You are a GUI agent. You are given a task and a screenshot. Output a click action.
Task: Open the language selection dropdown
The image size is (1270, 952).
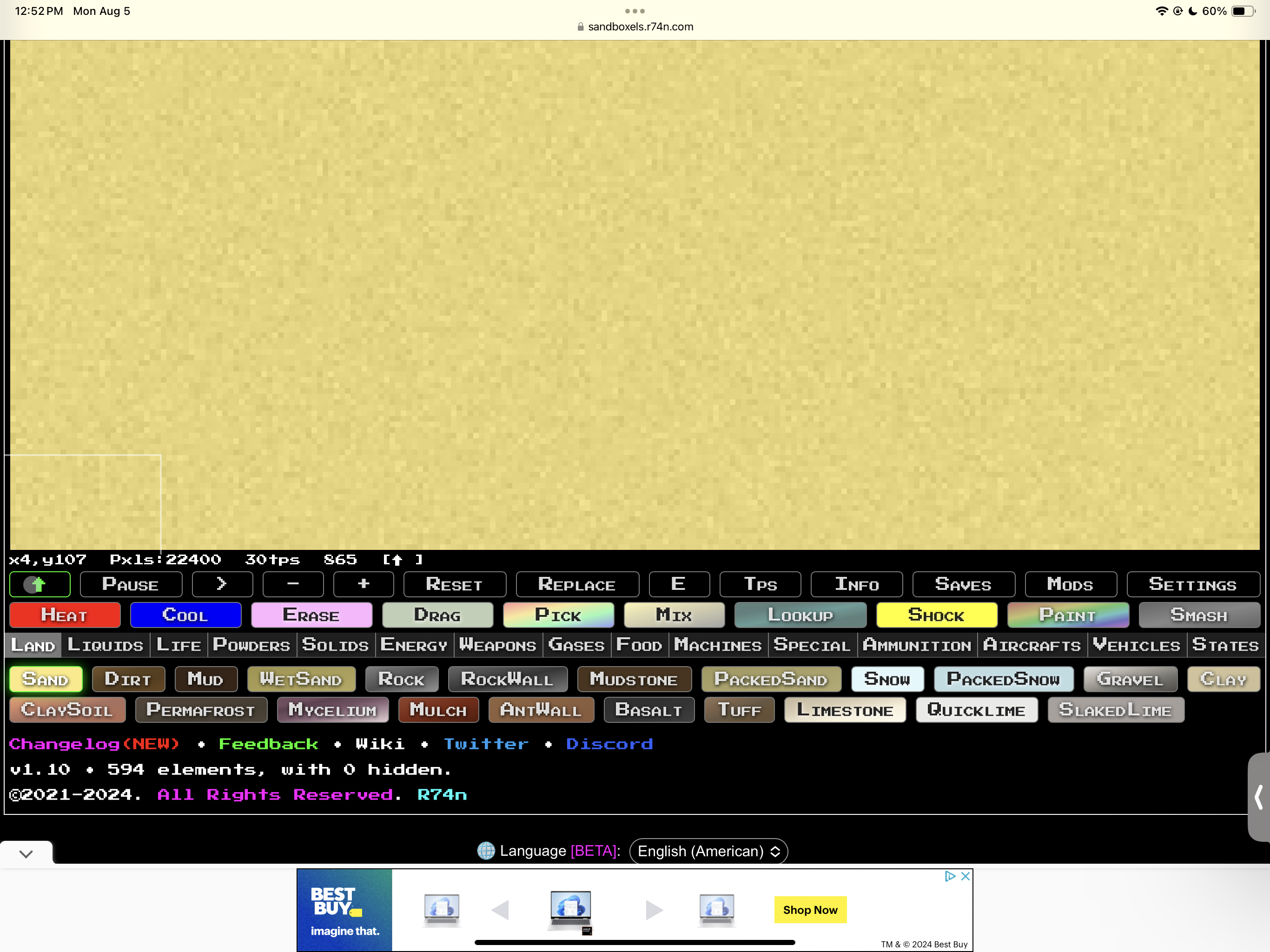[708, 851]
